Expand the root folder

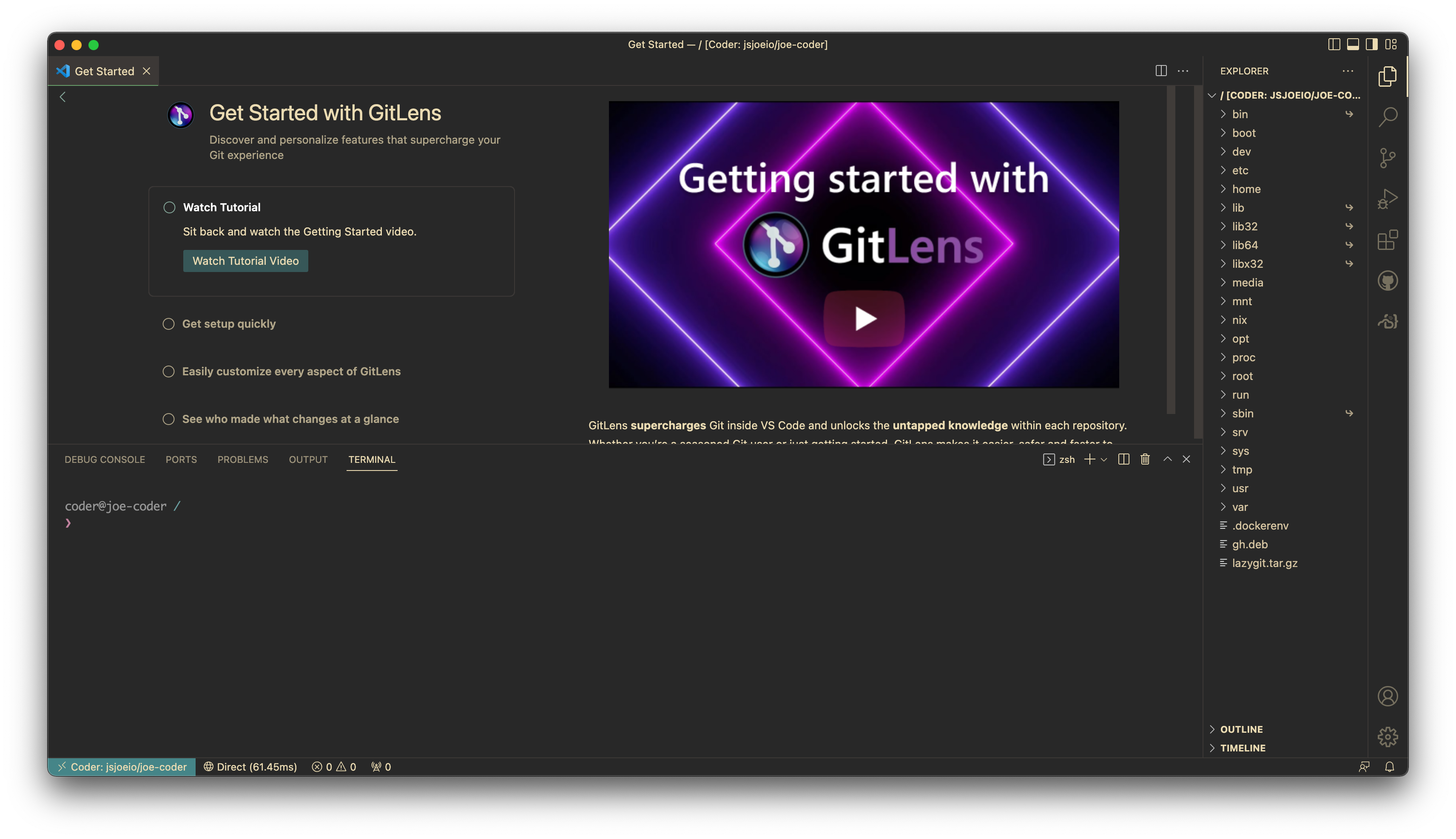pyautogui.click(x=1286, y=376)
